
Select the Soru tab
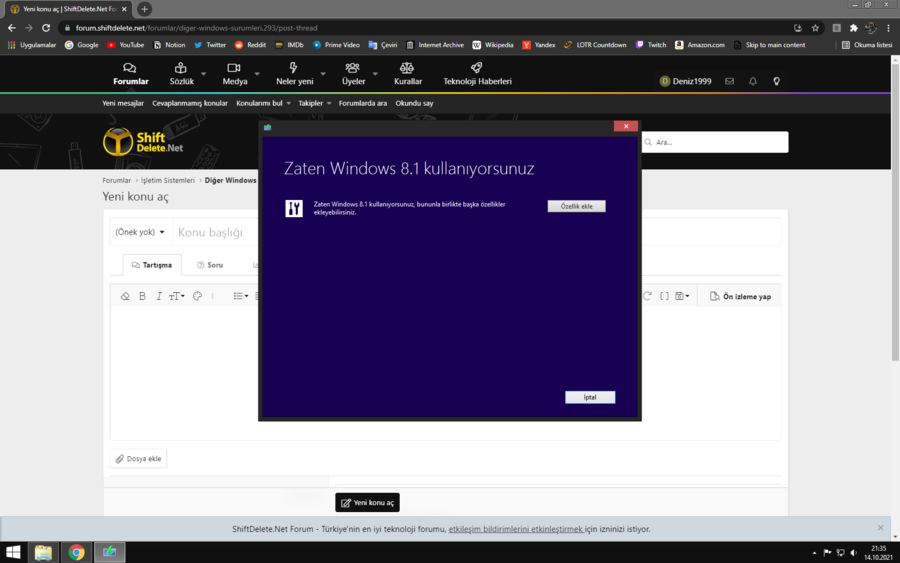coord(210,265)
